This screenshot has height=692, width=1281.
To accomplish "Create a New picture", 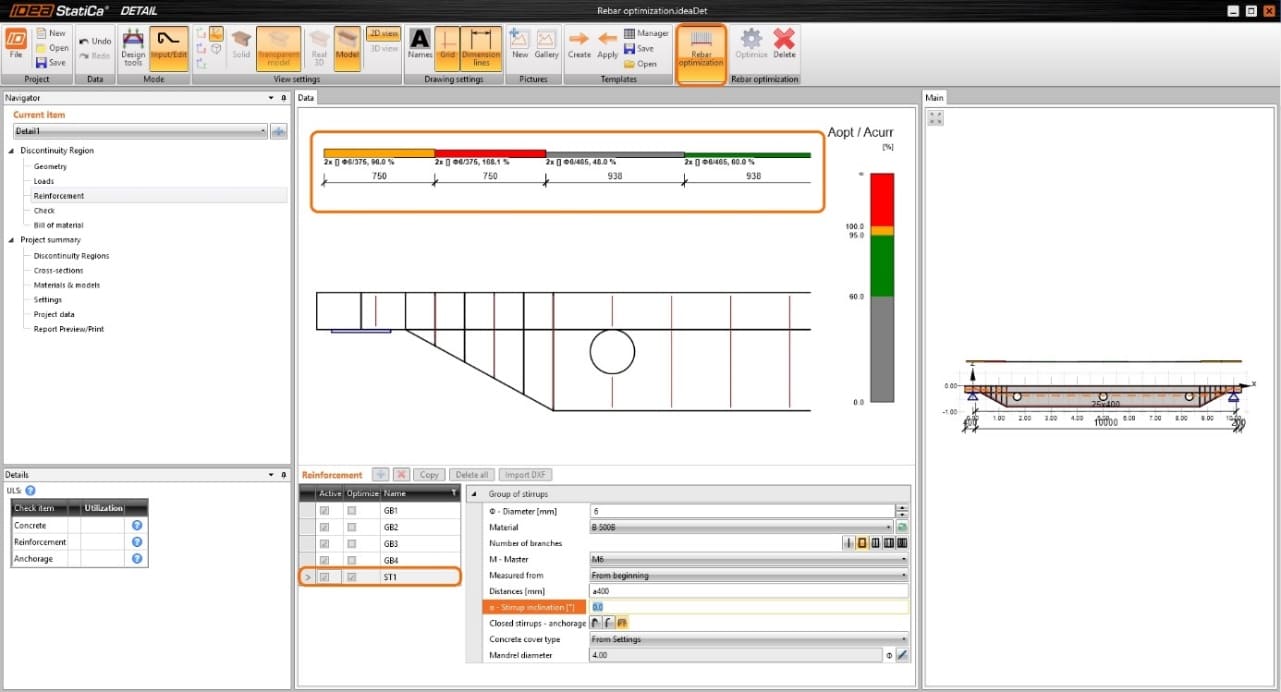I will [x=520, y=46].
